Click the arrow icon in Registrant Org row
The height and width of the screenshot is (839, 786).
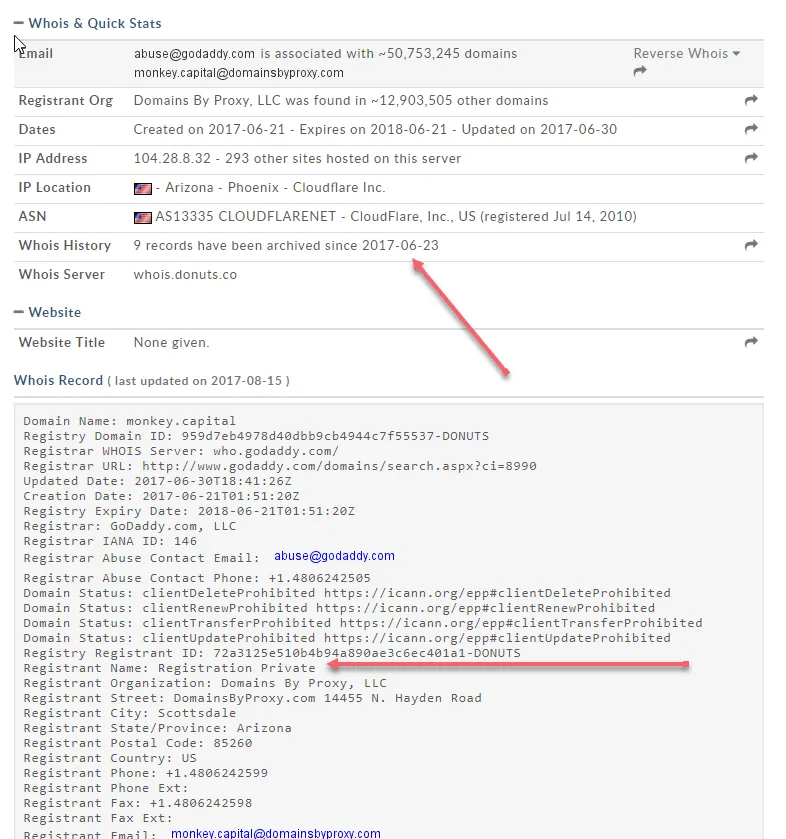pyautogui.click(x=751, y=100)
